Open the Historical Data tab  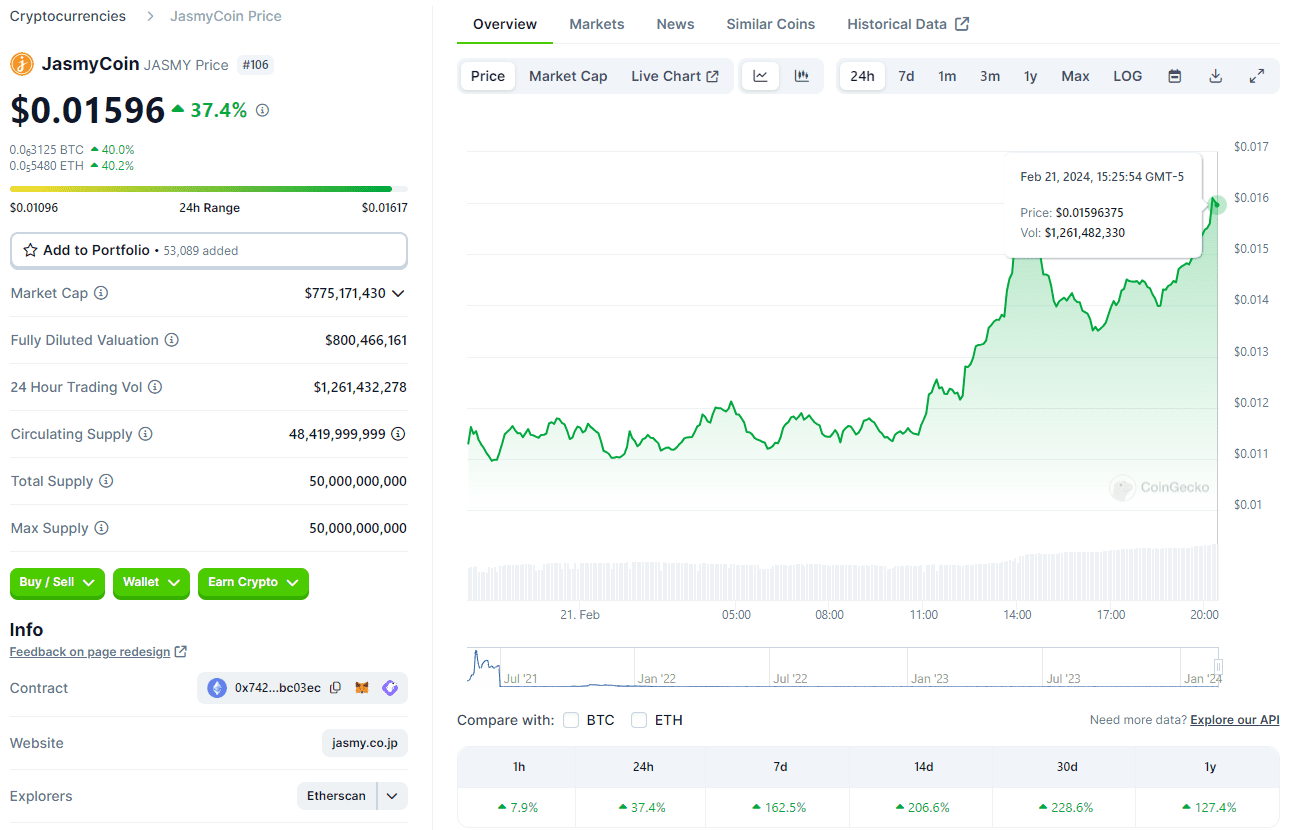pyautogui.click(x=908, y=24)
